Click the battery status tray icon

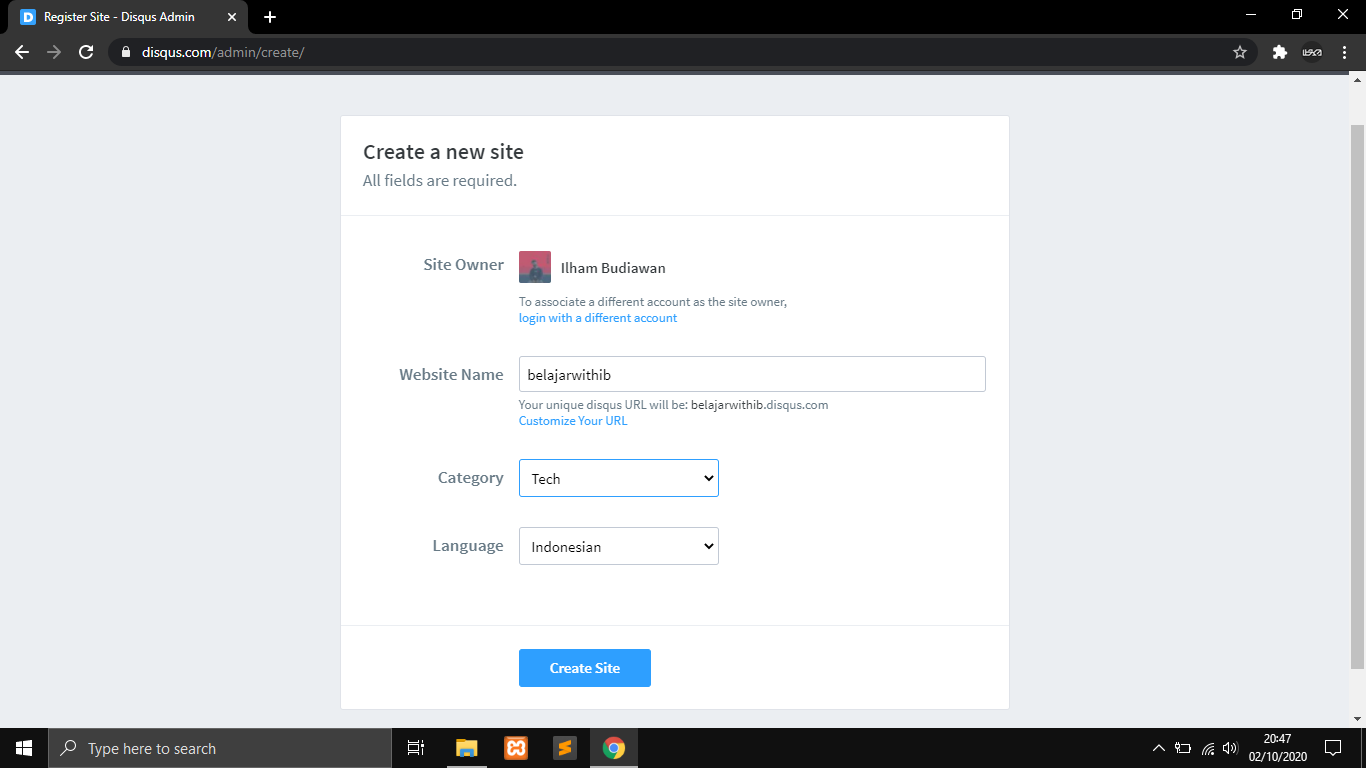(x=1183, y=748)
